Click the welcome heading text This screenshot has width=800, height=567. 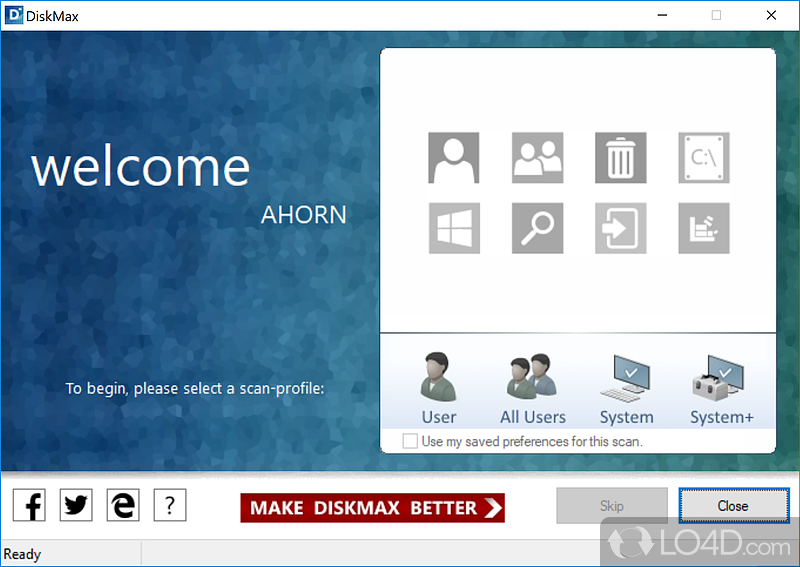pos(140,167)
